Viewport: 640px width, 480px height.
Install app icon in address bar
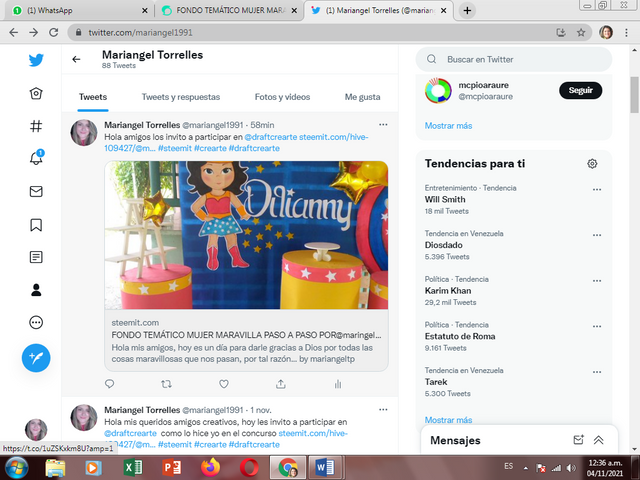click(x=561, y=33)
